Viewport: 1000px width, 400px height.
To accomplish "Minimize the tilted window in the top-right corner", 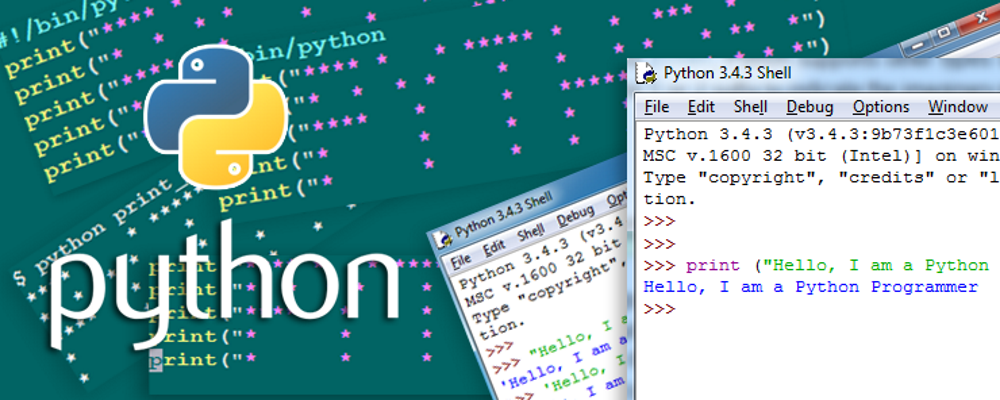I will 918,44.
